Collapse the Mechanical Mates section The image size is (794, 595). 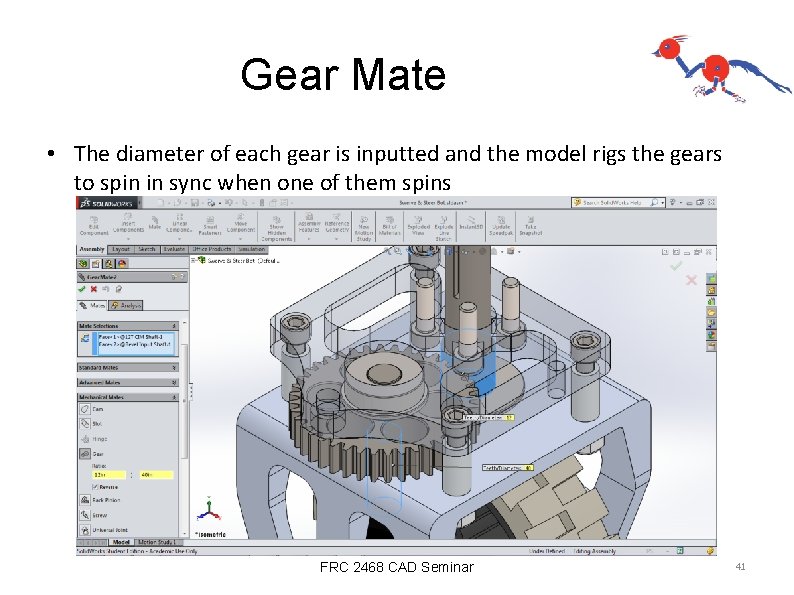coord(174,397)
